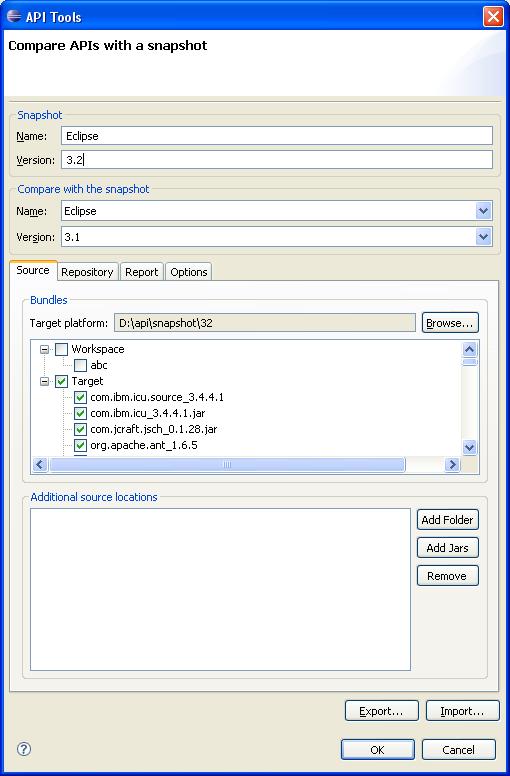Uncheck com.ibm.icu_3.4.4.1.jar checkbox
The width and height of the screenshot is (510, 776).
click(80, 413)
